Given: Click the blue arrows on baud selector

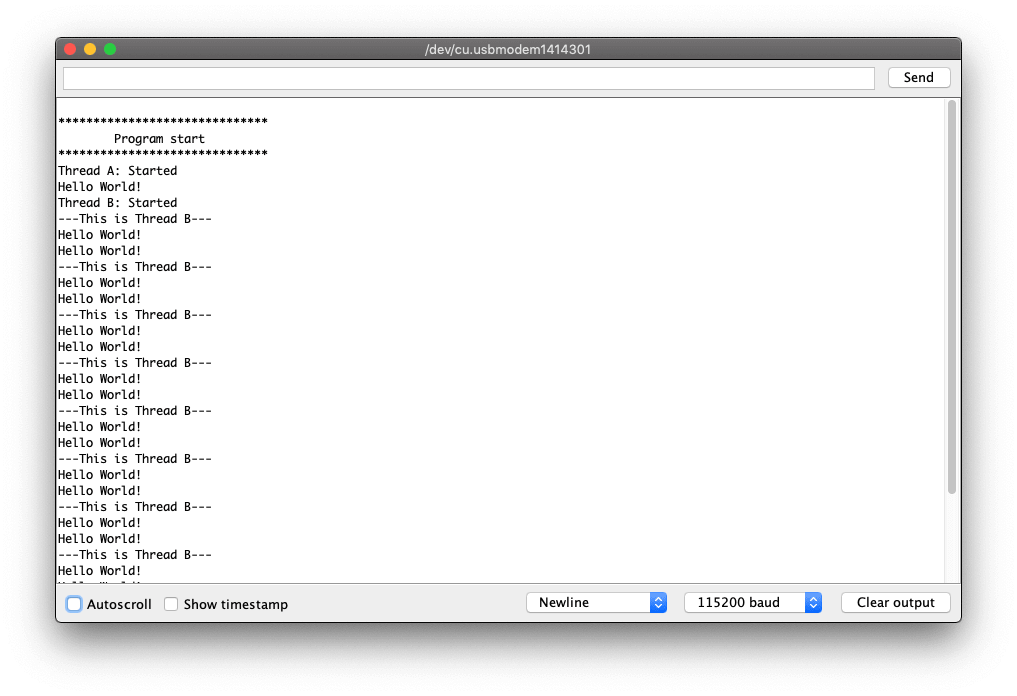Looking at the screenshot, I should click(x=813, y=603).
